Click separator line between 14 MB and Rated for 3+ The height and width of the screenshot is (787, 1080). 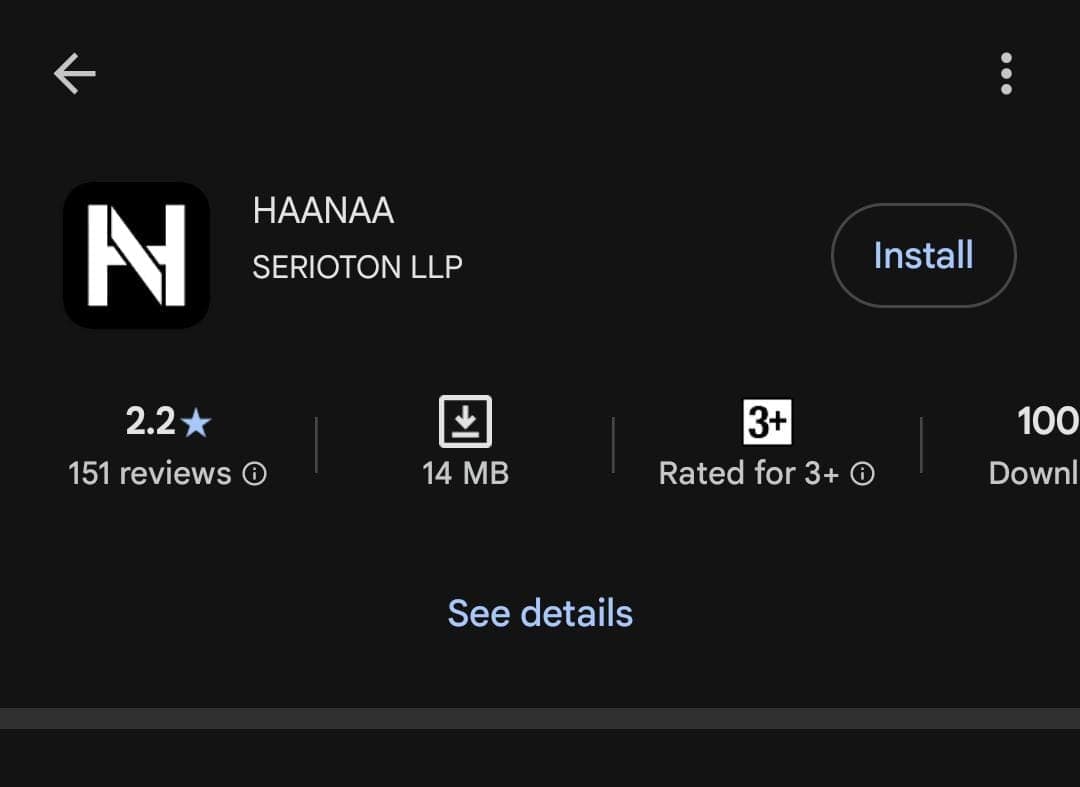613,445
